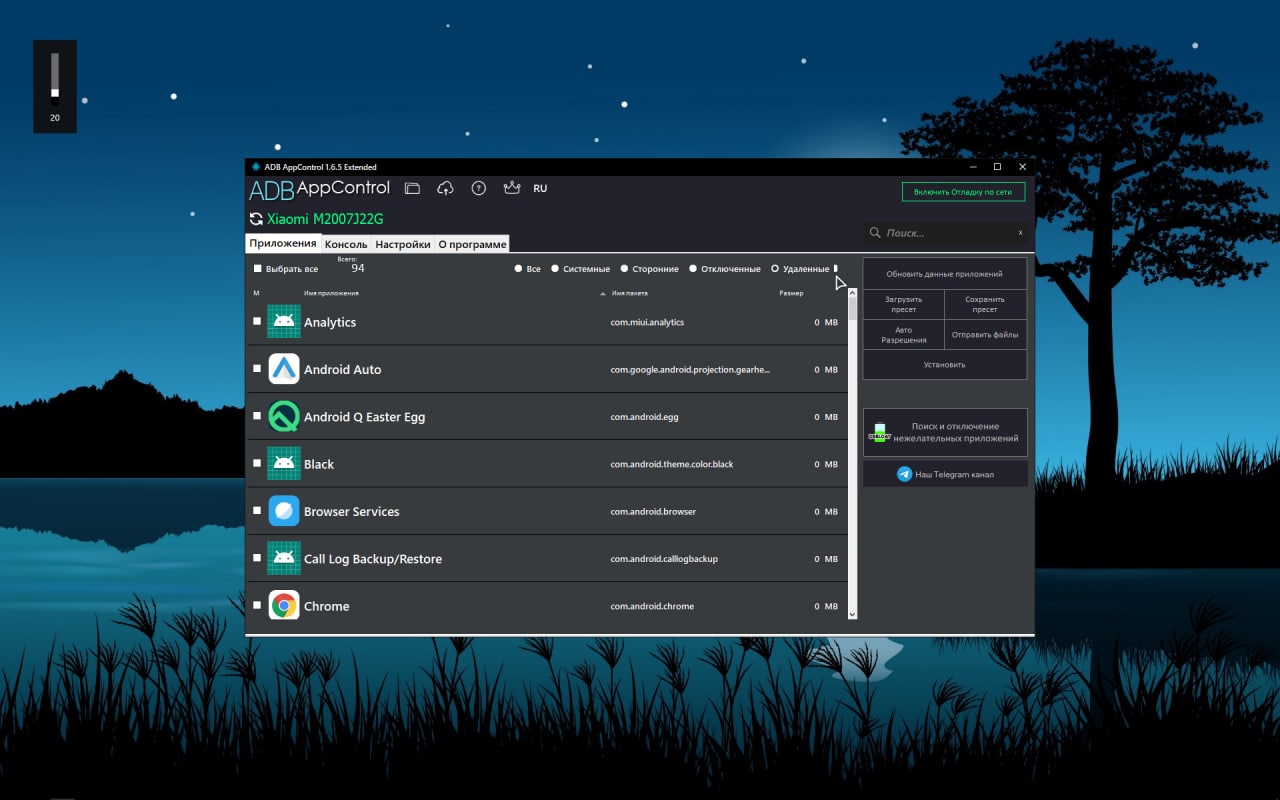1280x800 pixels.
Task: Open the folder icon in the header toolbar
Action: (x=412, y=188)
